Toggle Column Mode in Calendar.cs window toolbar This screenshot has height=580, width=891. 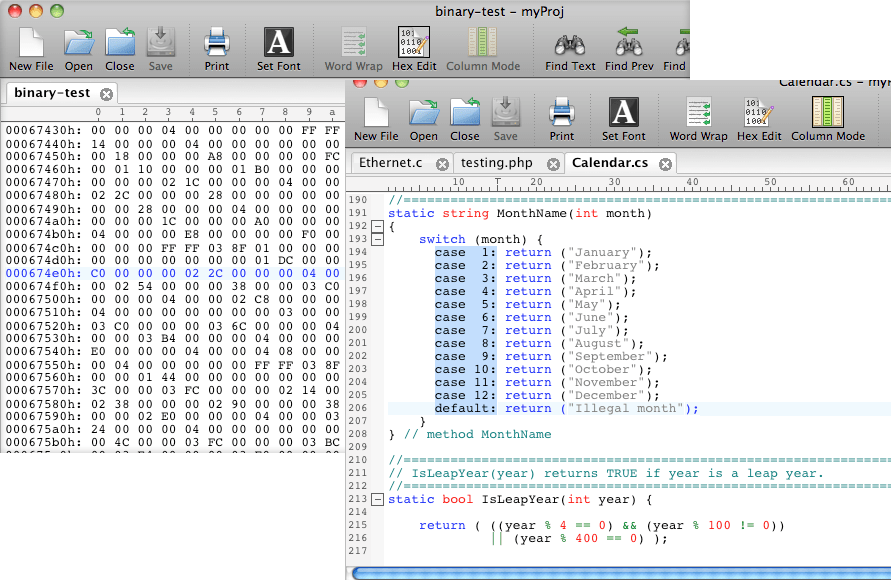click(x=828, y=120)
